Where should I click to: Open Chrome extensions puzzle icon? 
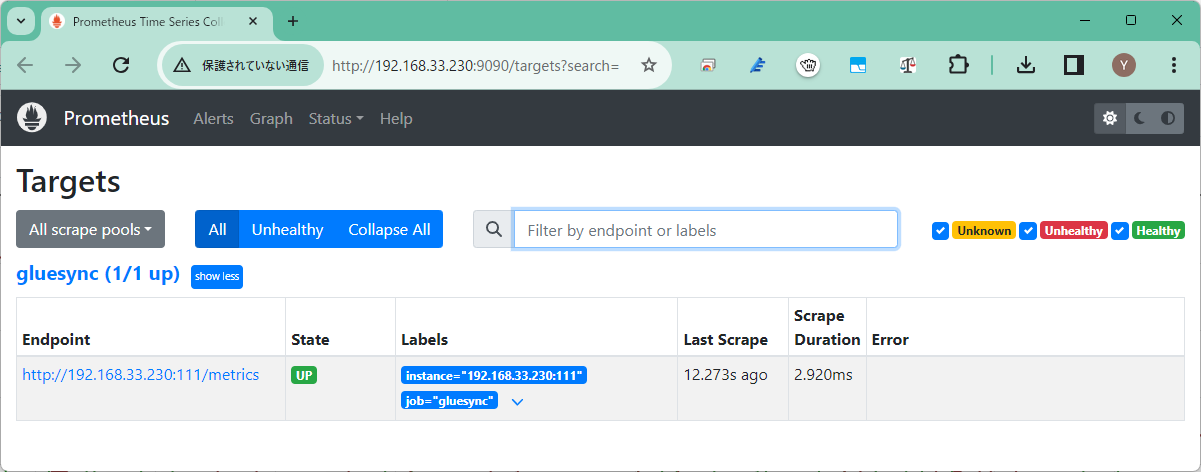click(x=958, y=65)
